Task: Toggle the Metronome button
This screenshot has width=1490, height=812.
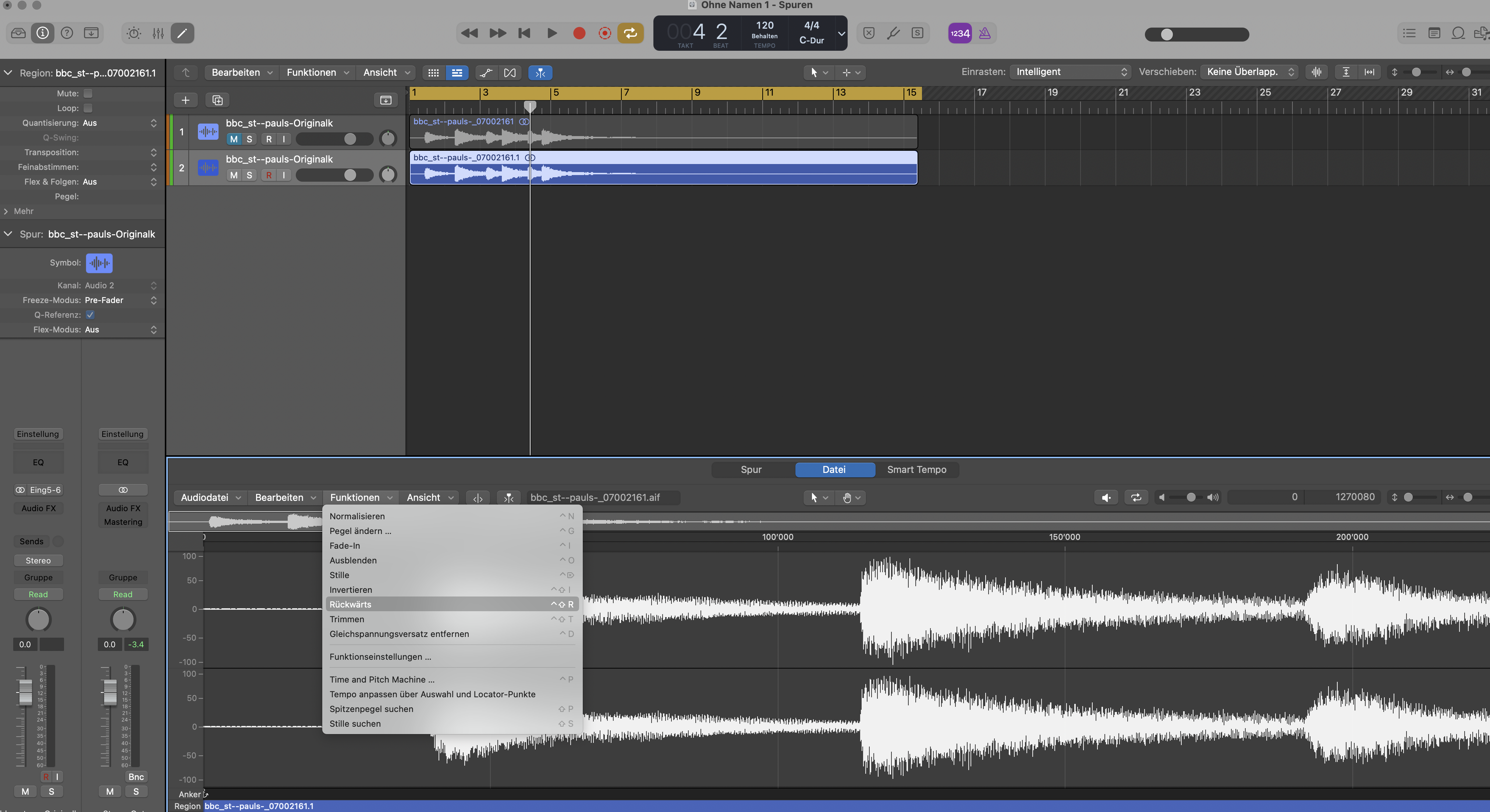Action: [x=985, y=33]
